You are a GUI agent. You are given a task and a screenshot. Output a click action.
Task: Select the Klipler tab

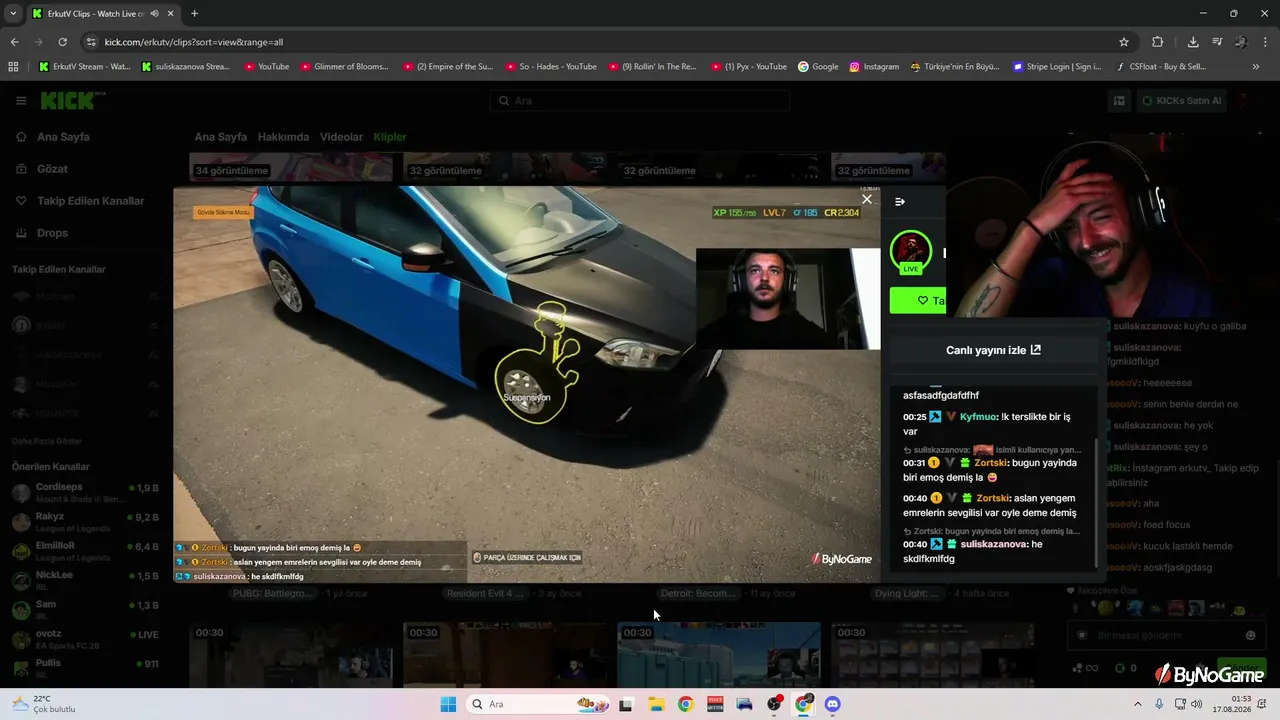coord(390,137)
